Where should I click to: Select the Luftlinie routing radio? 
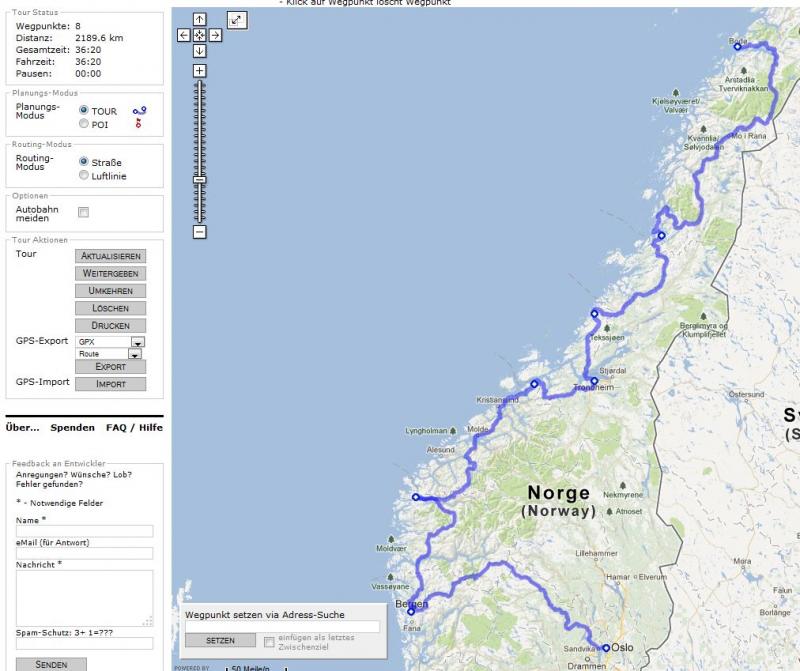[84, 175]
